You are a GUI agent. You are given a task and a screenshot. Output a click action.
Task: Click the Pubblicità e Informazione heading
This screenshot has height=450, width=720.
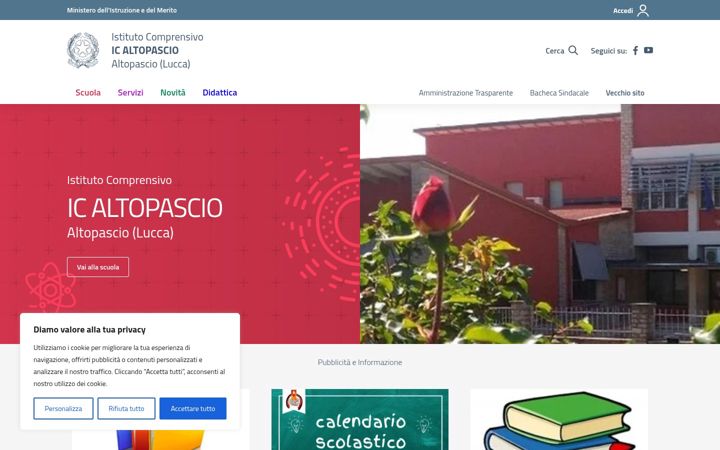coord(360,362)
